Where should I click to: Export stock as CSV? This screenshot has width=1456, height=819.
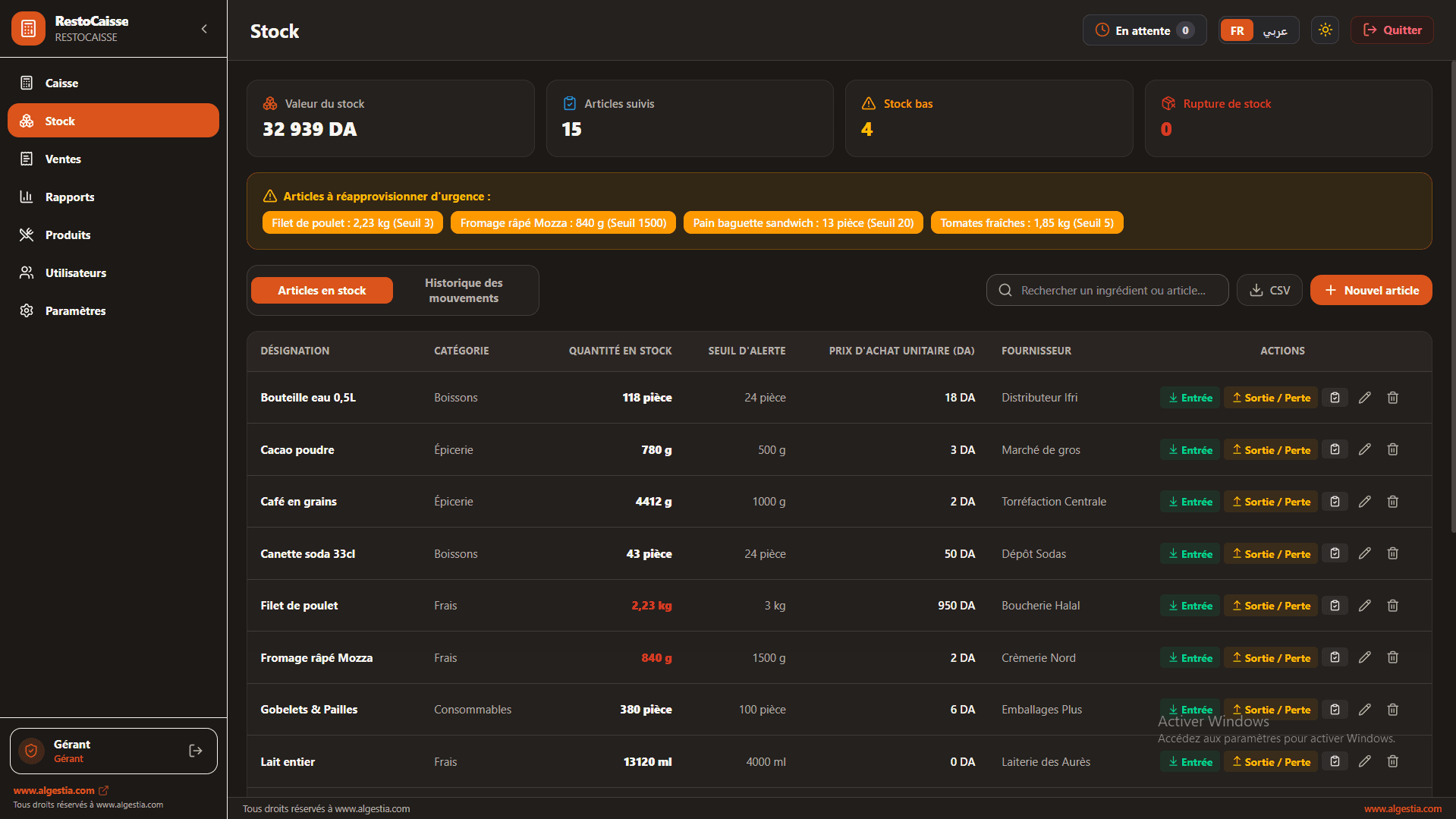(x=1269, y=290)
